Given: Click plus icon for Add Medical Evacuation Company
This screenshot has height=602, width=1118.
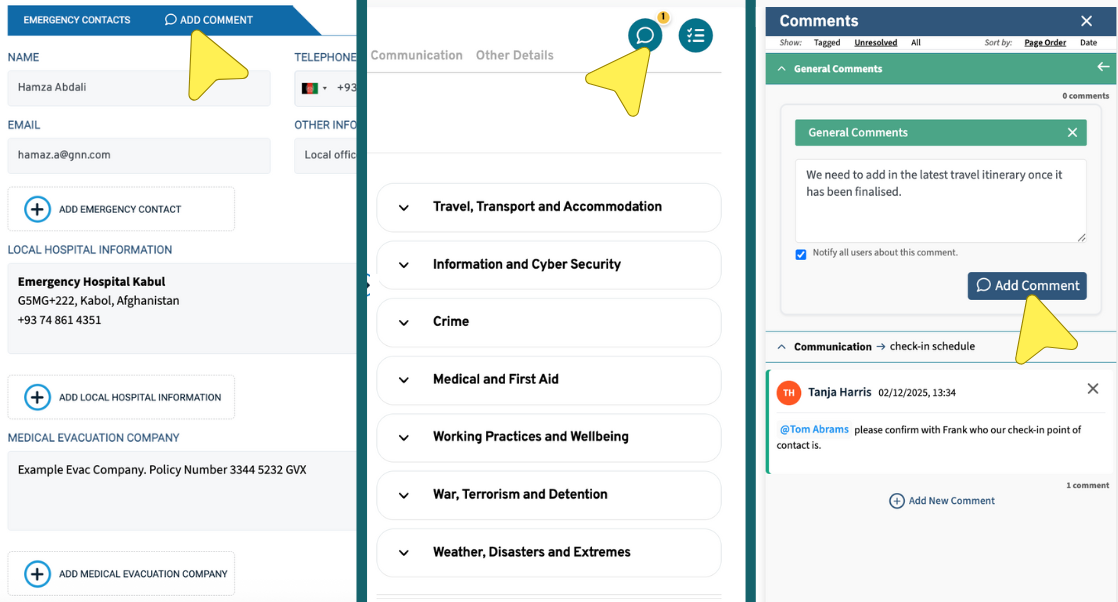Looking at the screenshot, I should (37, 574).
